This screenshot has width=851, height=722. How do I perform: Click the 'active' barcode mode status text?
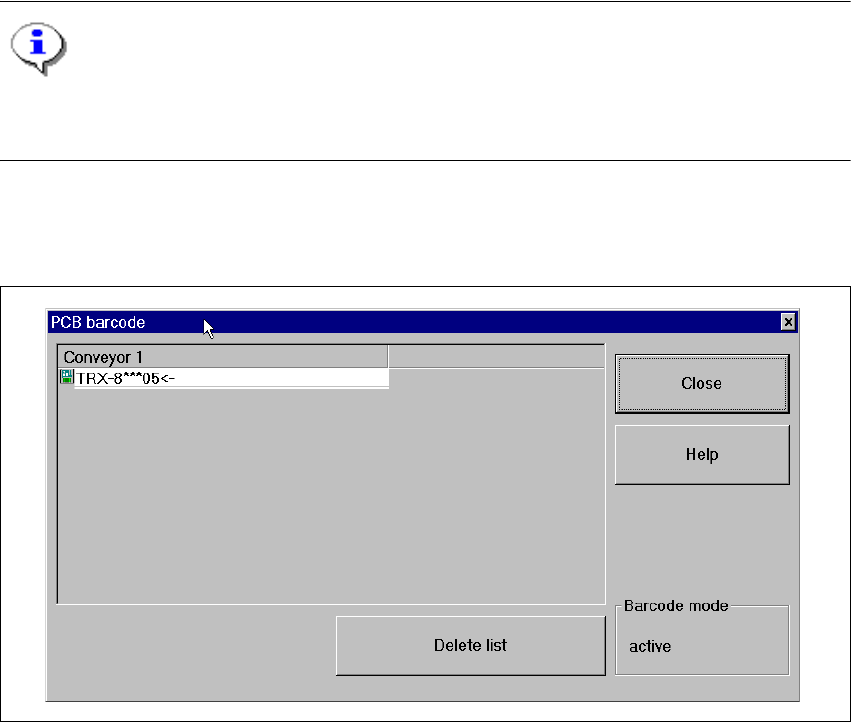tap(650, 647)
